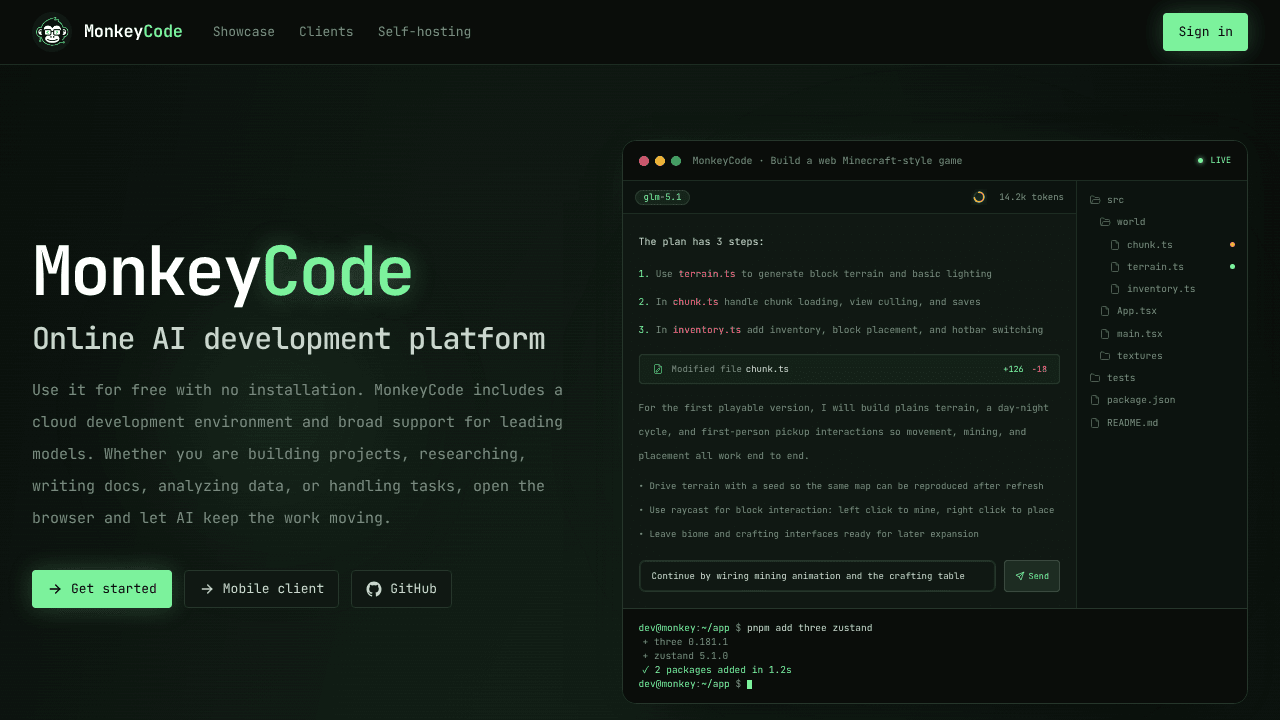
Task: Click the tests folder icon
Action: point(1095,378)
